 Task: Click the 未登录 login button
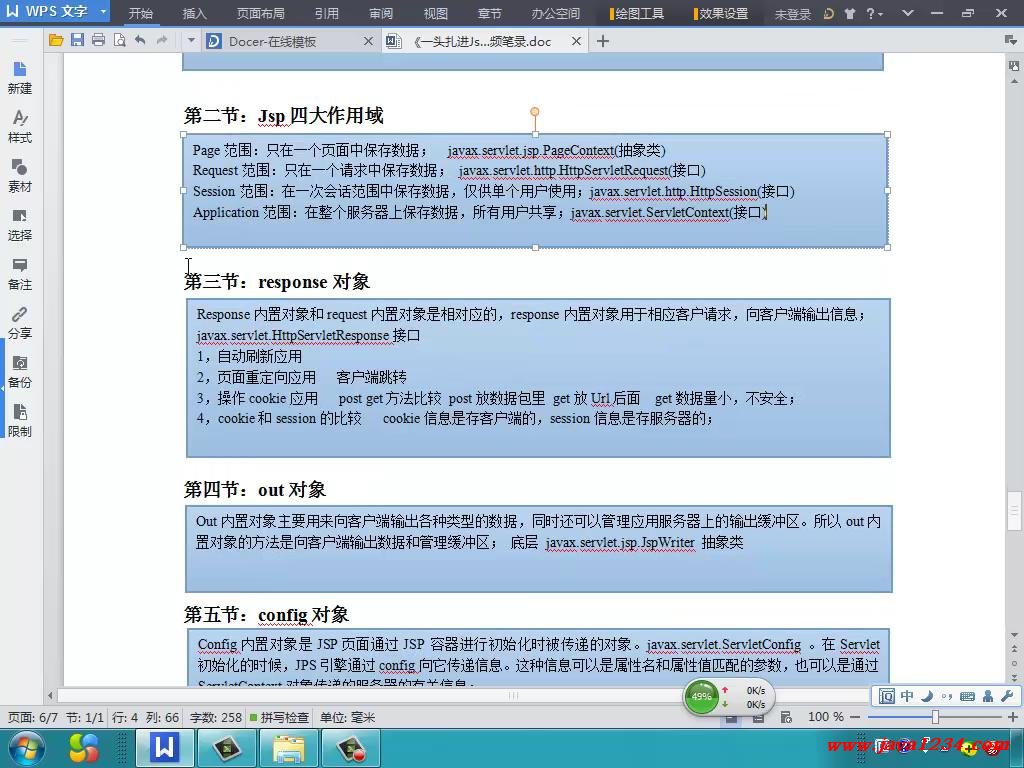point(792,14)
